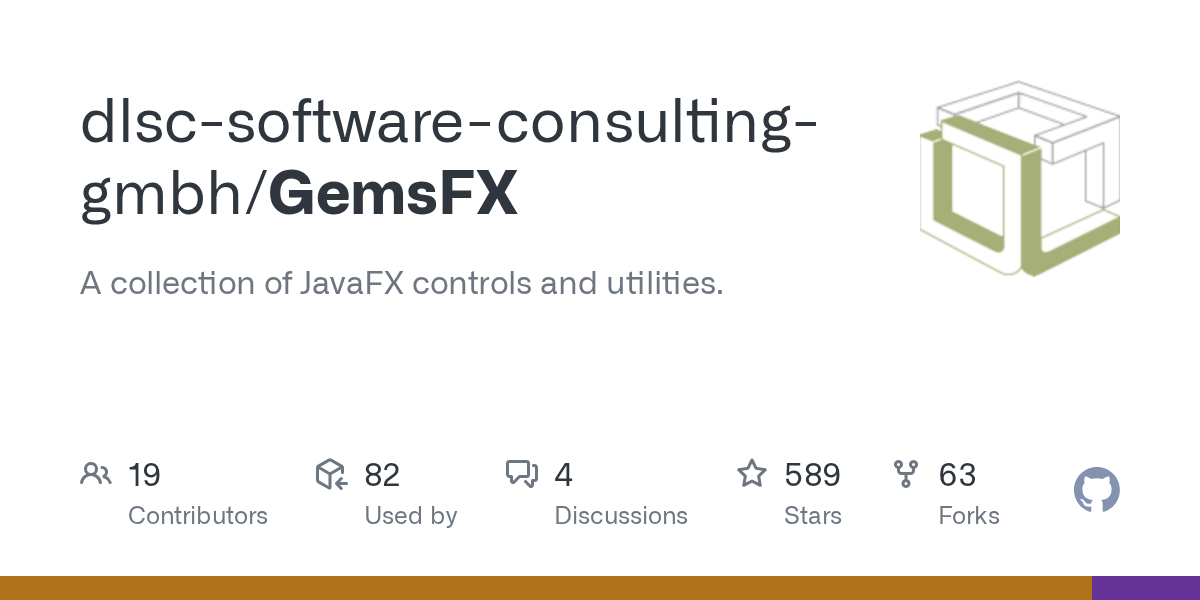Screen dimensions: 1200x600
Task: Click the Contributors label
Action: (198, 516)
